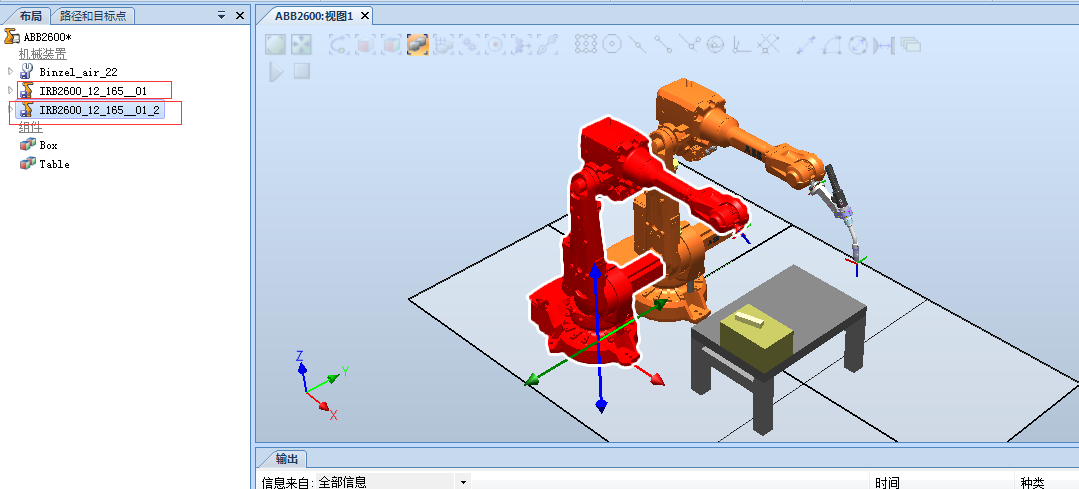Select IRB2600_12_165__01_2 robot in tree

[x=90, y=109]
